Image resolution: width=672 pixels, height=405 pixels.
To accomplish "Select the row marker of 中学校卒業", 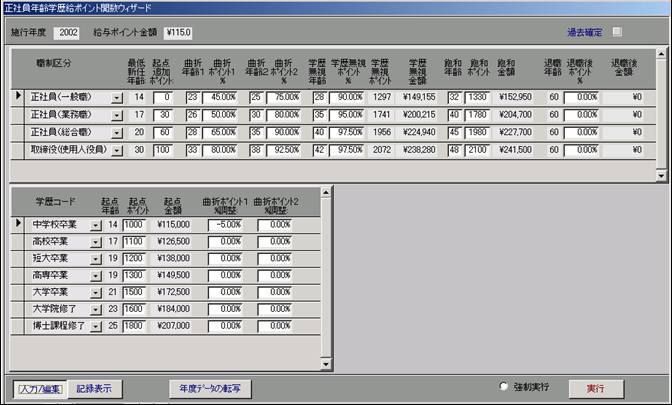I will point(18,224).
